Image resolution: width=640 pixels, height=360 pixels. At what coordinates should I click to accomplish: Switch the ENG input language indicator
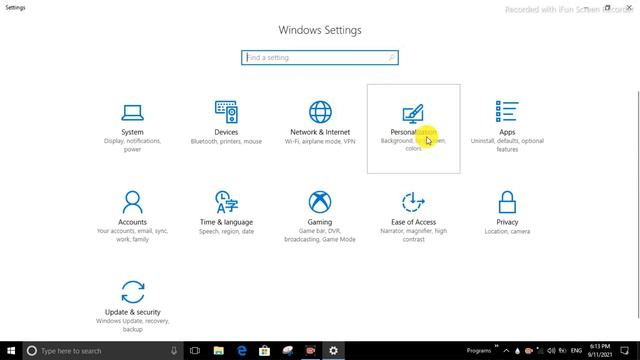576,351
